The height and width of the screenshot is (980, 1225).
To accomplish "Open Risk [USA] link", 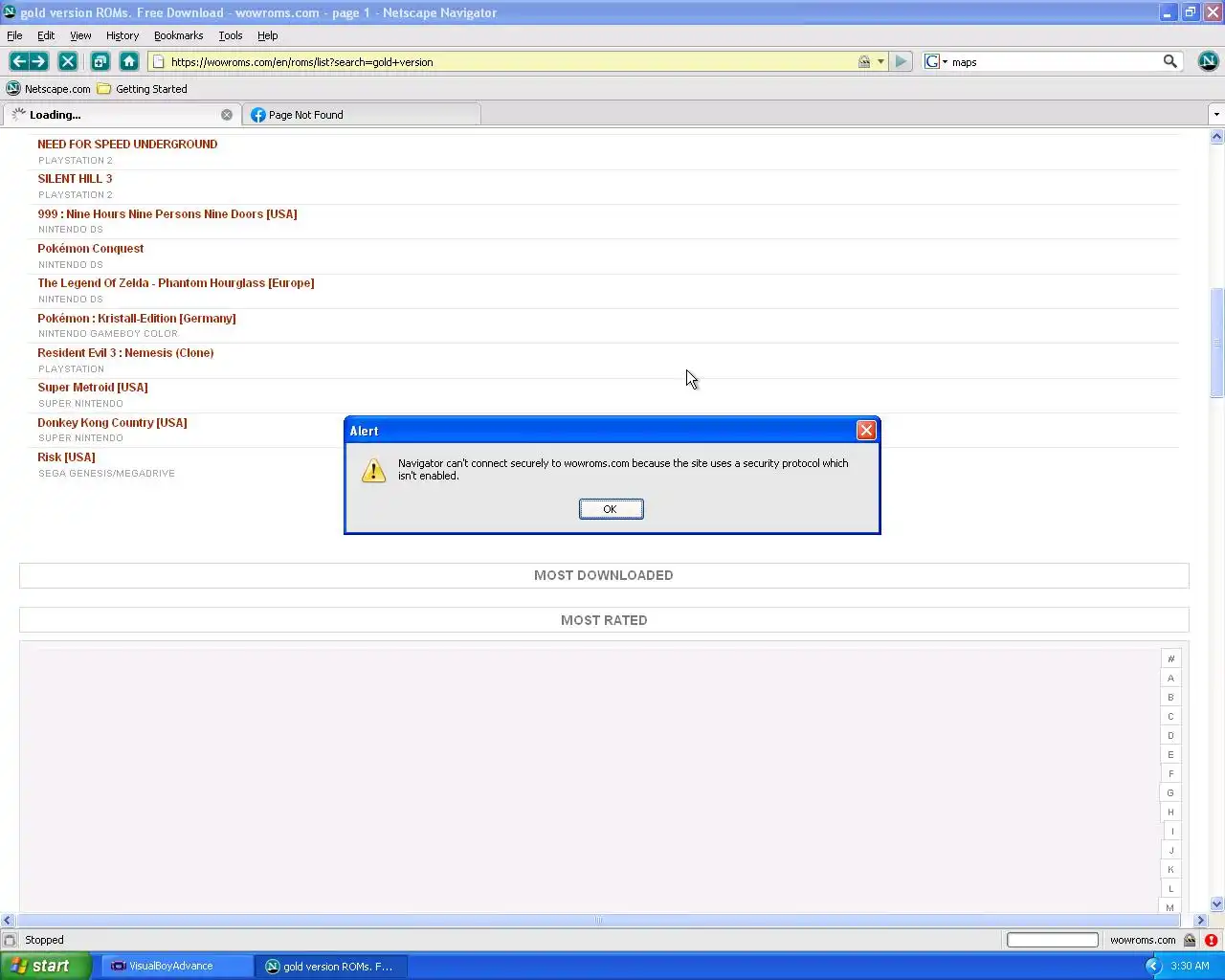I will click(x=66, y=457).
